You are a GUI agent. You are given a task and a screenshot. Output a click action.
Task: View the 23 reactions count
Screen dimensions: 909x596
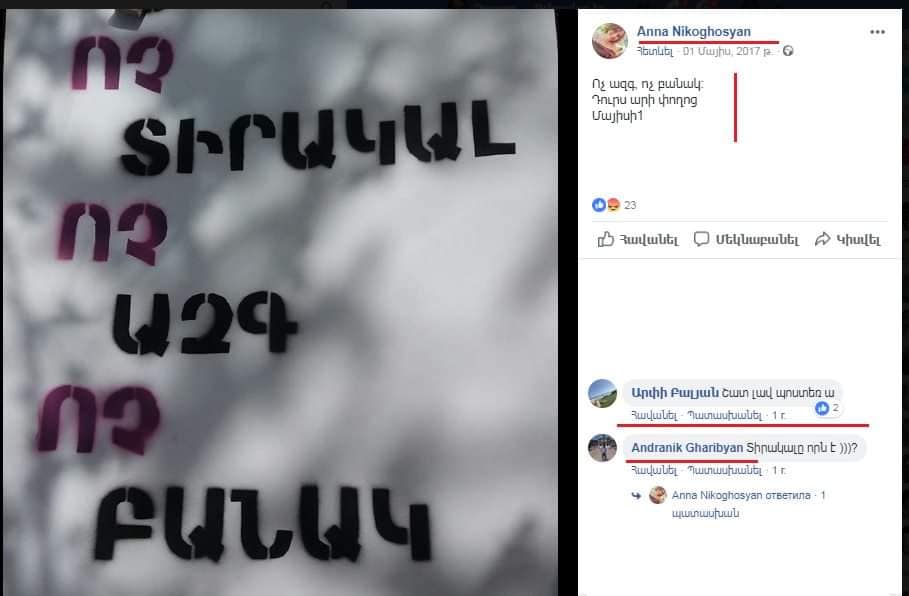coord(630,205)
